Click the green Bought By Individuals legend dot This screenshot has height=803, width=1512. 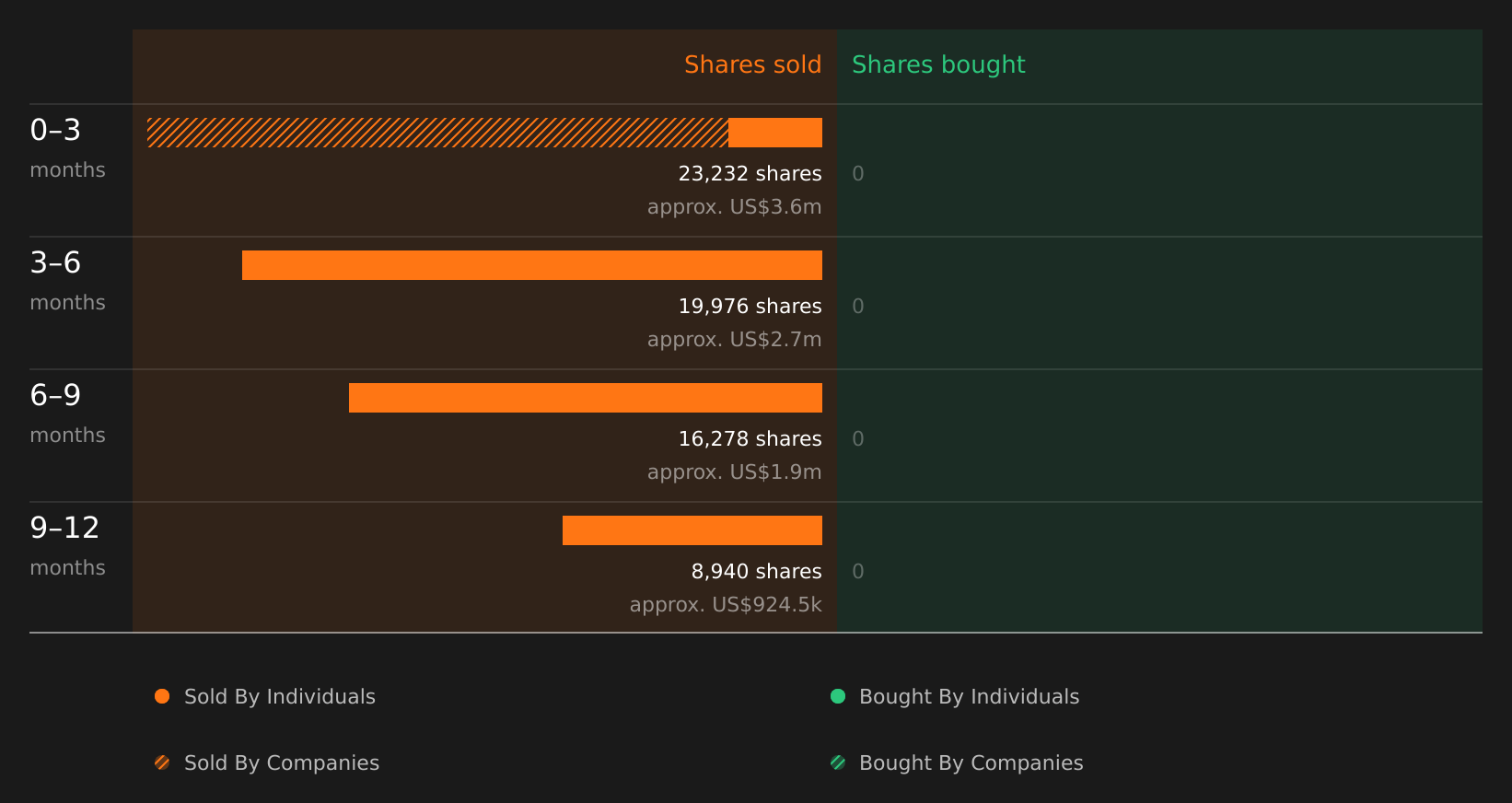pyautogui.click(x=838, y=696)
